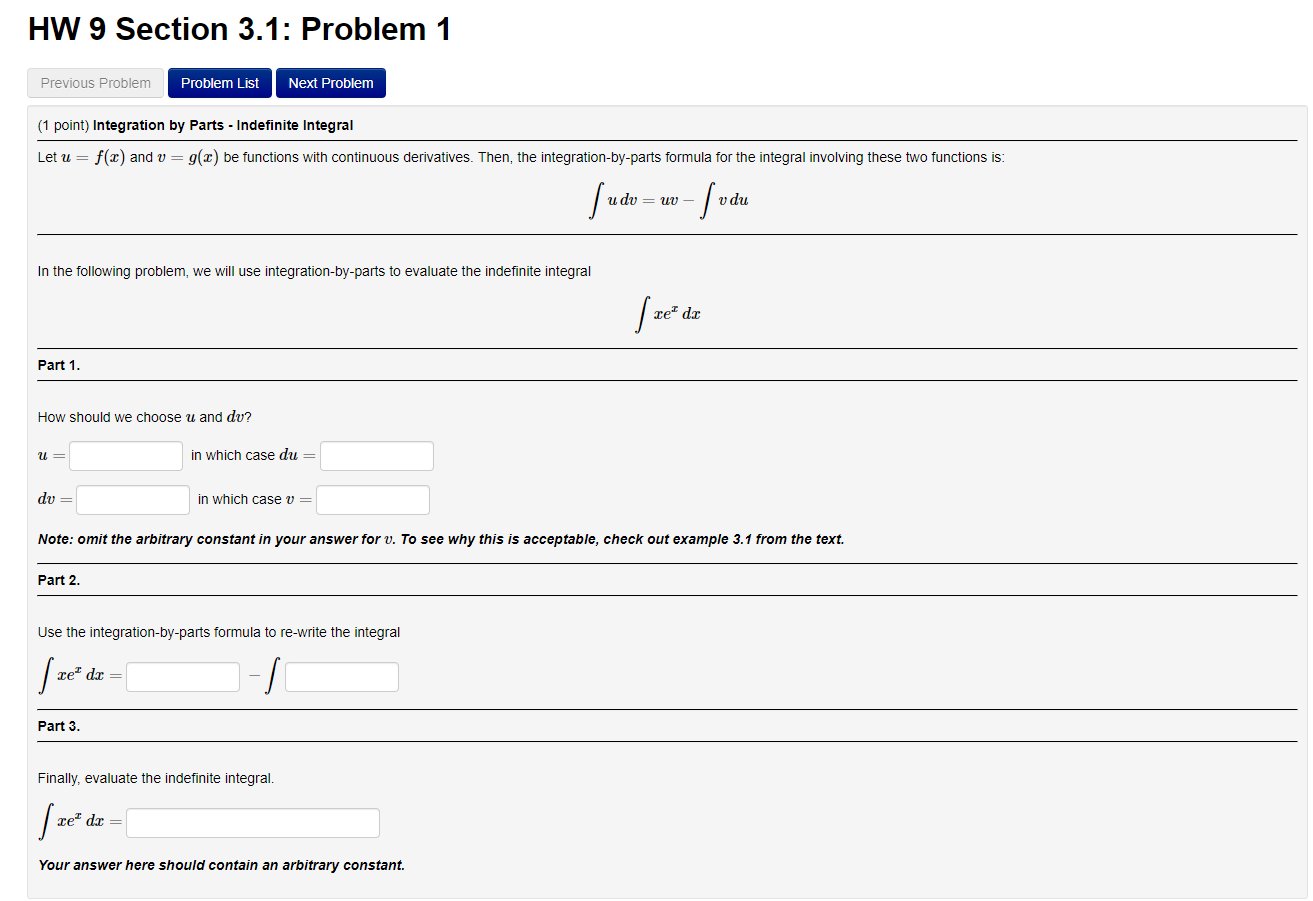Focus the u = answer field
1313x901 pixels.
(126, 456)
